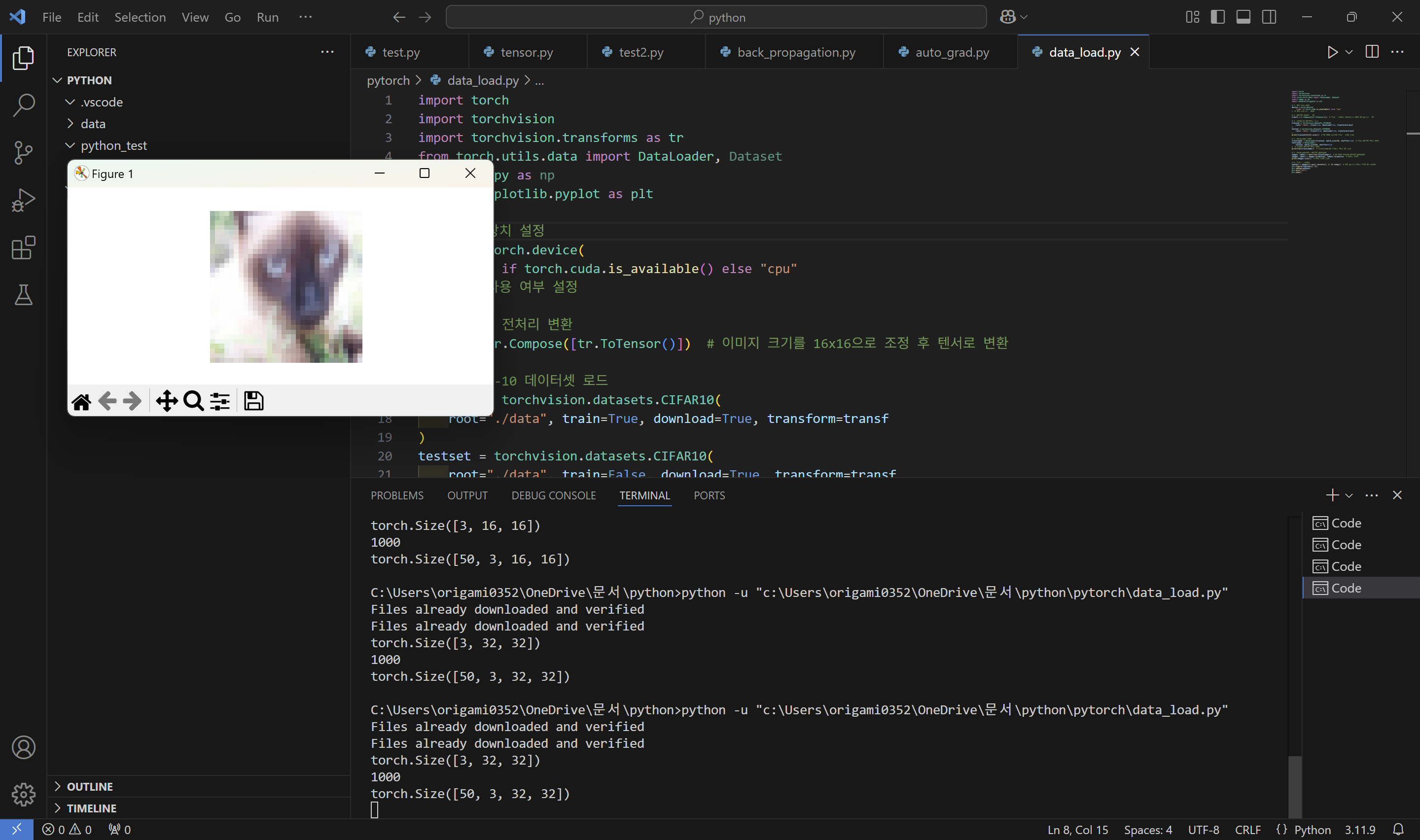1420x840 pixels.
Task: Click the matplotlib Save figure icon
Action: point(253,401)
